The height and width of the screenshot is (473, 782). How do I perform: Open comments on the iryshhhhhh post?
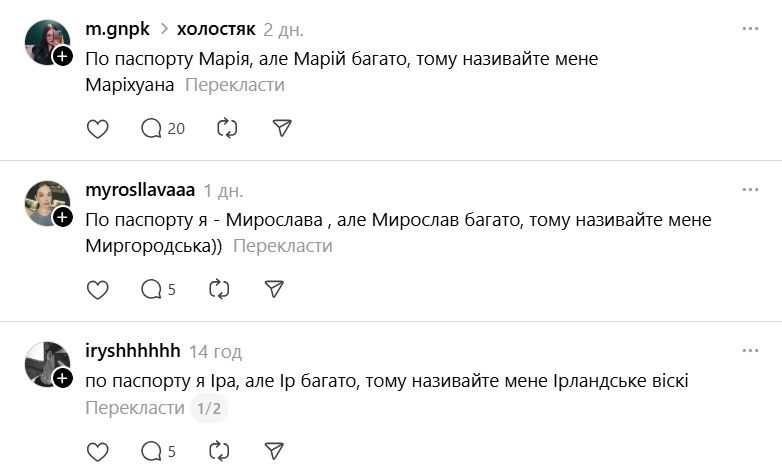tap(158, 452)
